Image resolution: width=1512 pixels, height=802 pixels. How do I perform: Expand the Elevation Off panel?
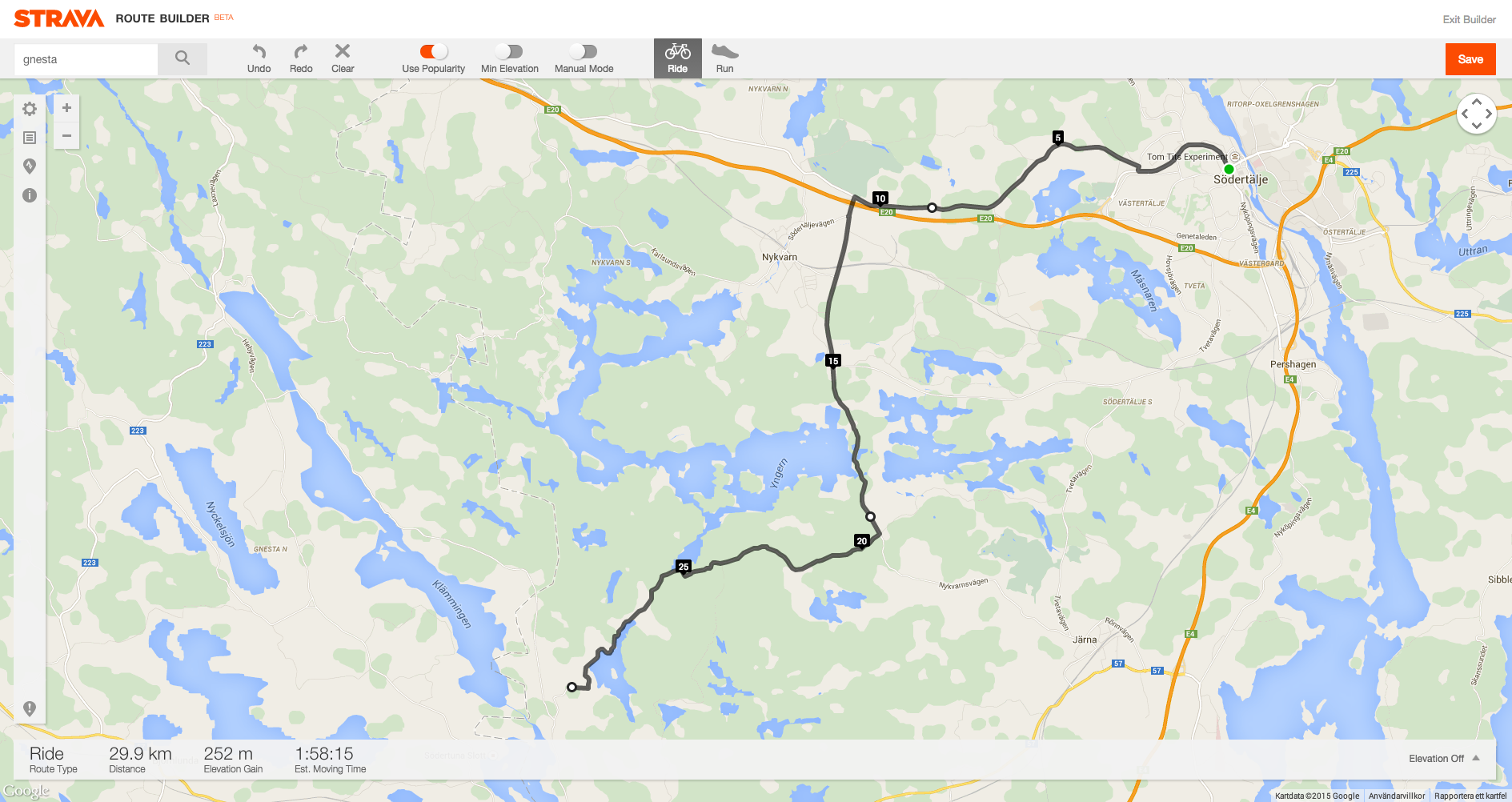[x=1444, y=758]
